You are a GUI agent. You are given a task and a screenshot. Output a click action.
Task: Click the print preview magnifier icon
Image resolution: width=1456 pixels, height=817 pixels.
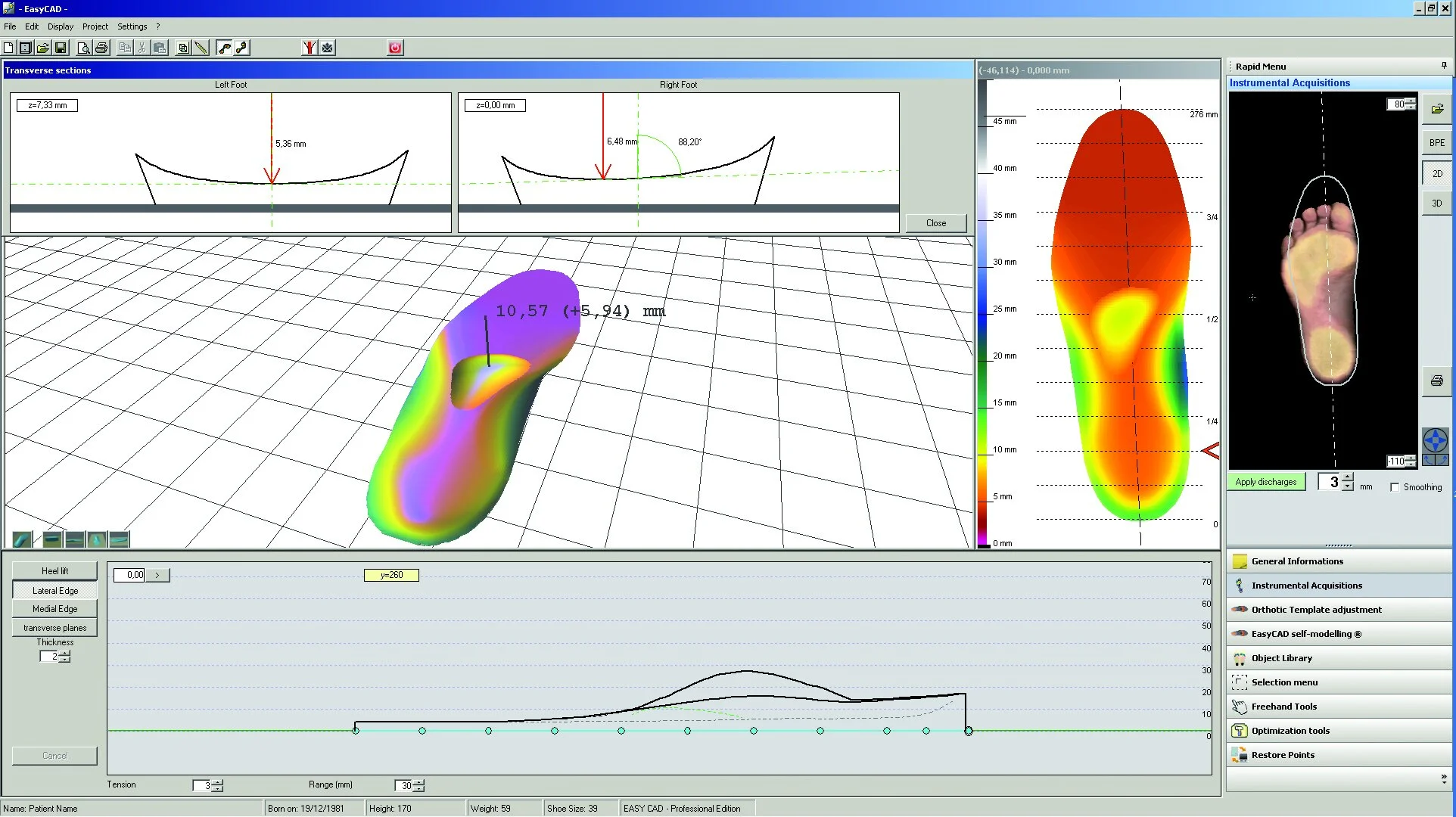click(x=83, y=48)
